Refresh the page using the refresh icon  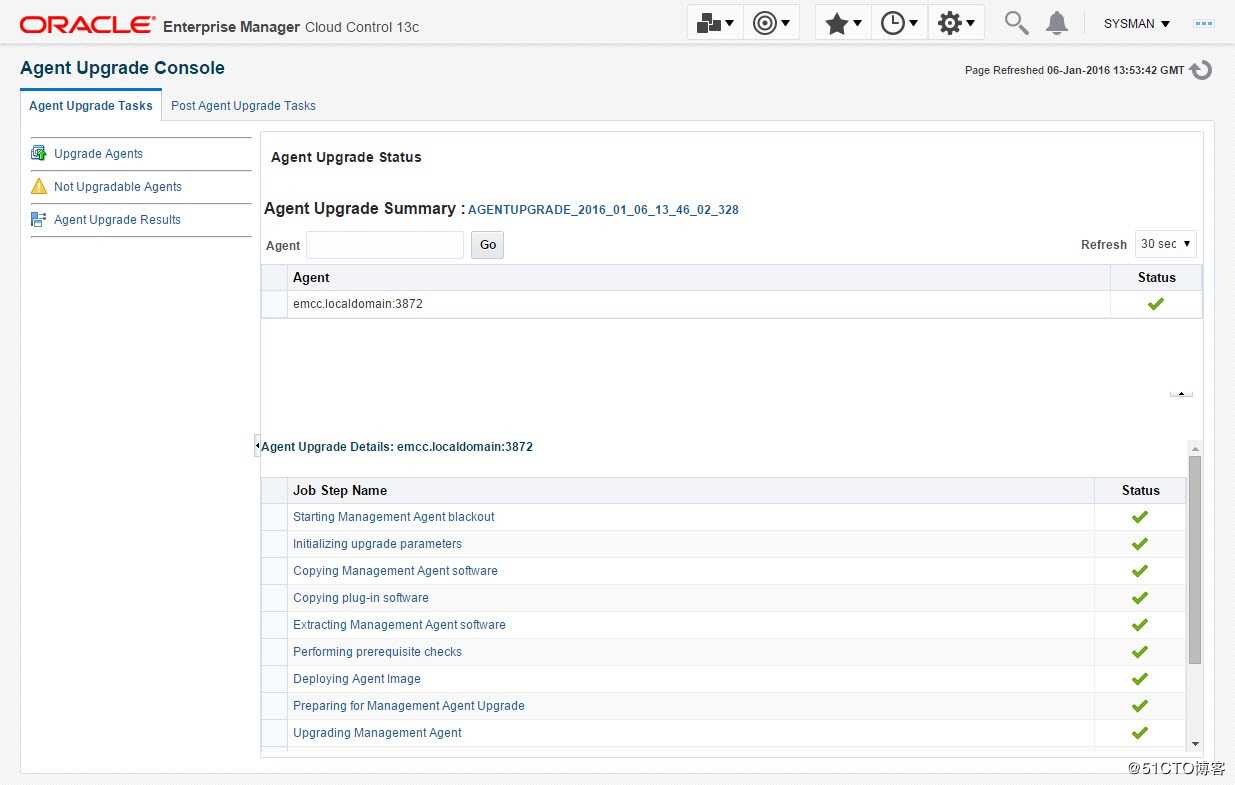pyautogui.click(x=1201, y=70)
